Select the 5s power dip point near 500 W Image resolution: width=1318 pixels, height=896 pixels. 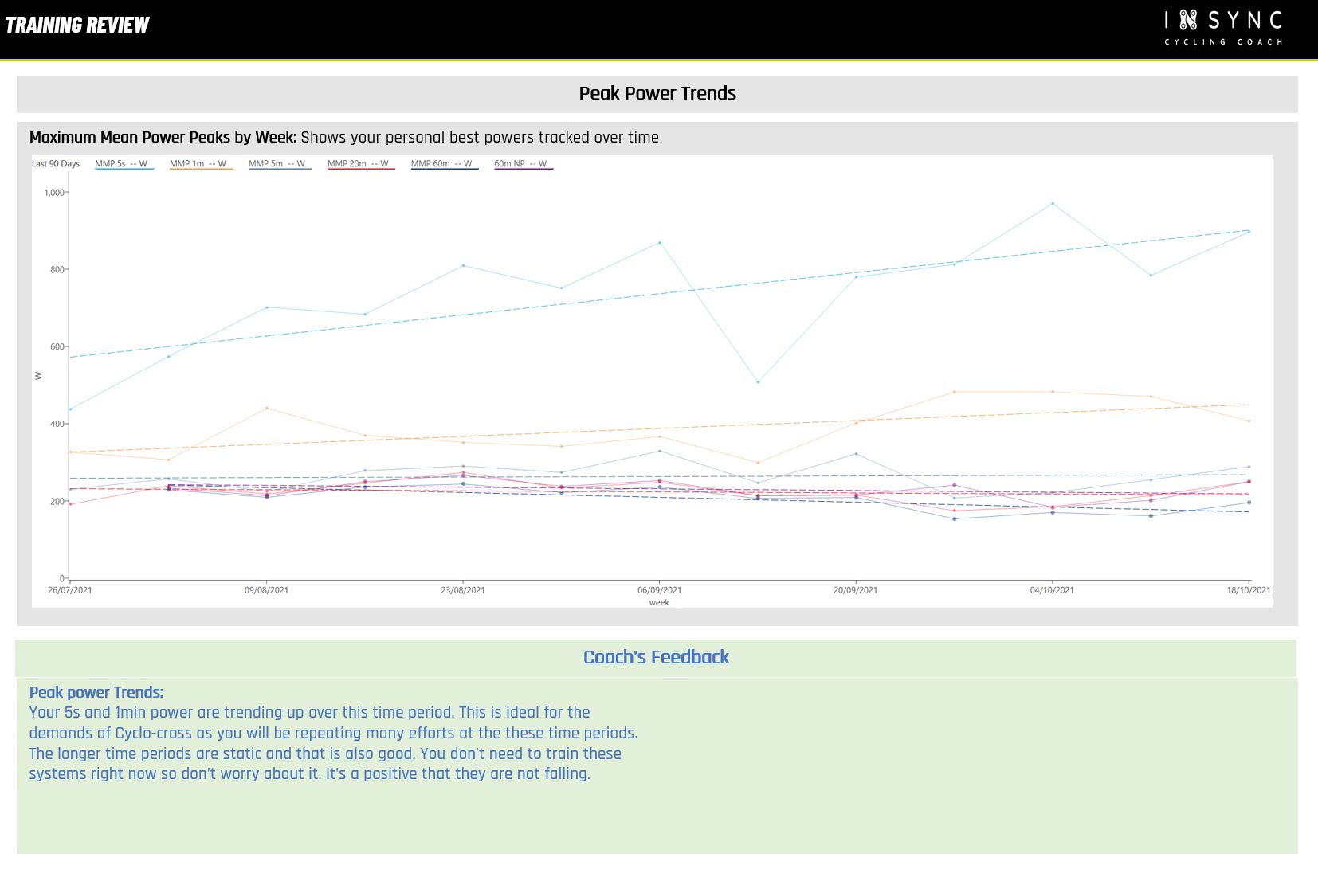pyautogui.click(x=758, y=382)
